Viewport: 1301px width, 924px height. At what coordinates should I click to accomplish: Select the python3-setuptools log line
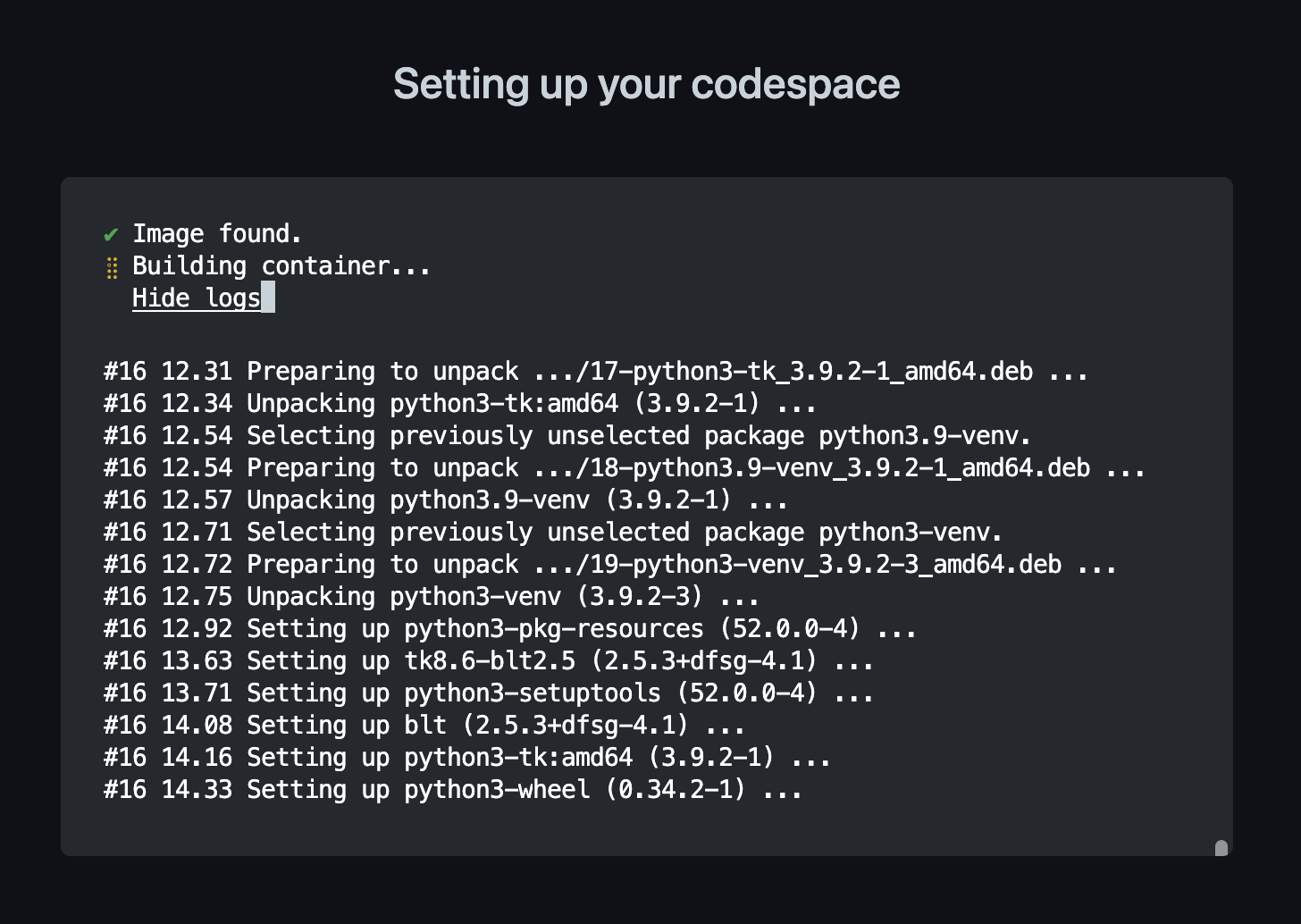(x=487, y=693)
